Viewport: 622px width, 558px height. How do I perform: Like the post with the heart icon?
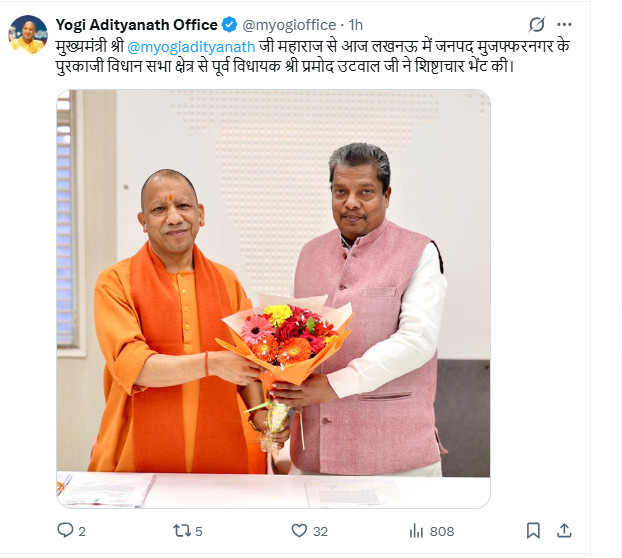point(299,531)
